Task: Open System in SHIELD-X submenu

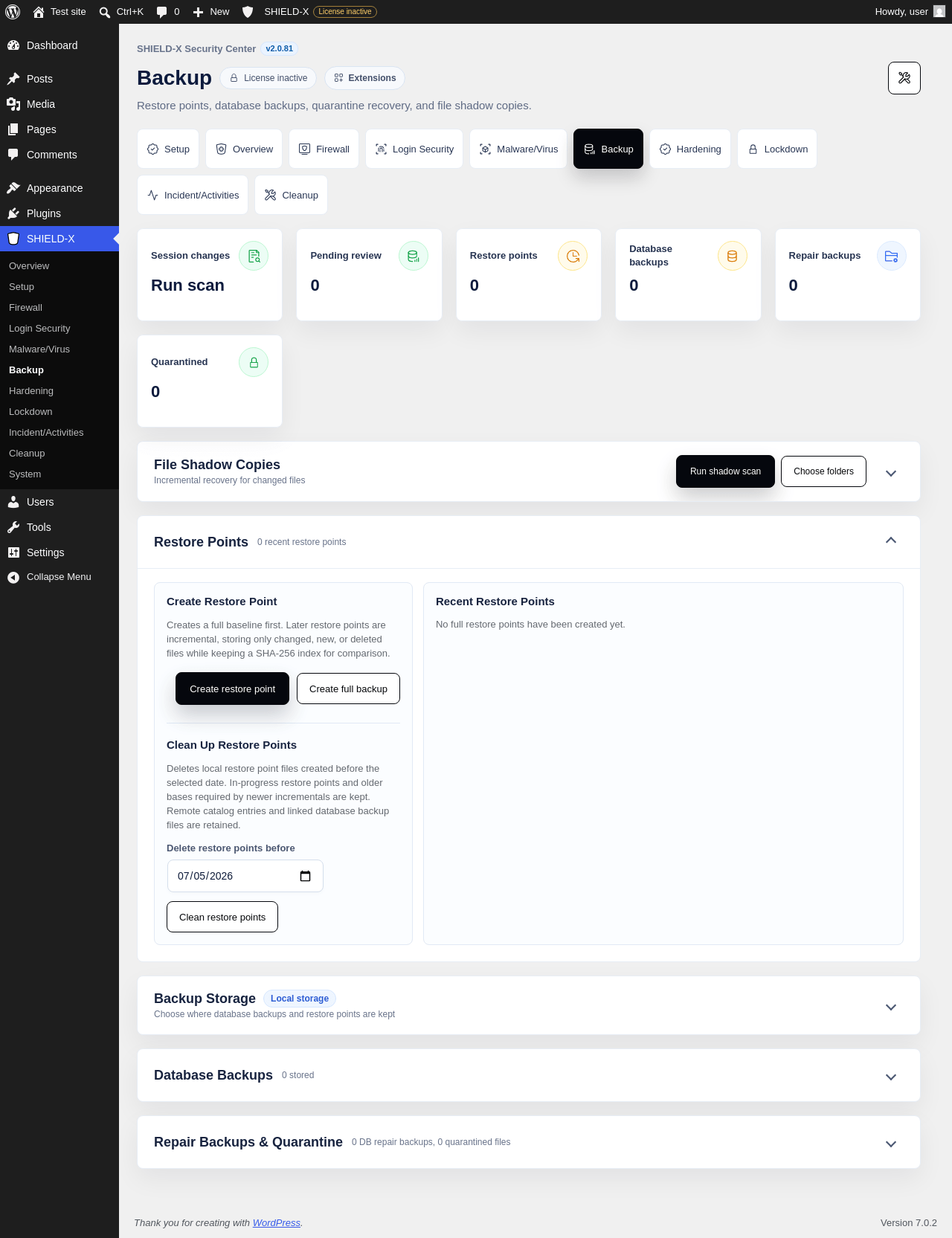Action: point(59,474)
